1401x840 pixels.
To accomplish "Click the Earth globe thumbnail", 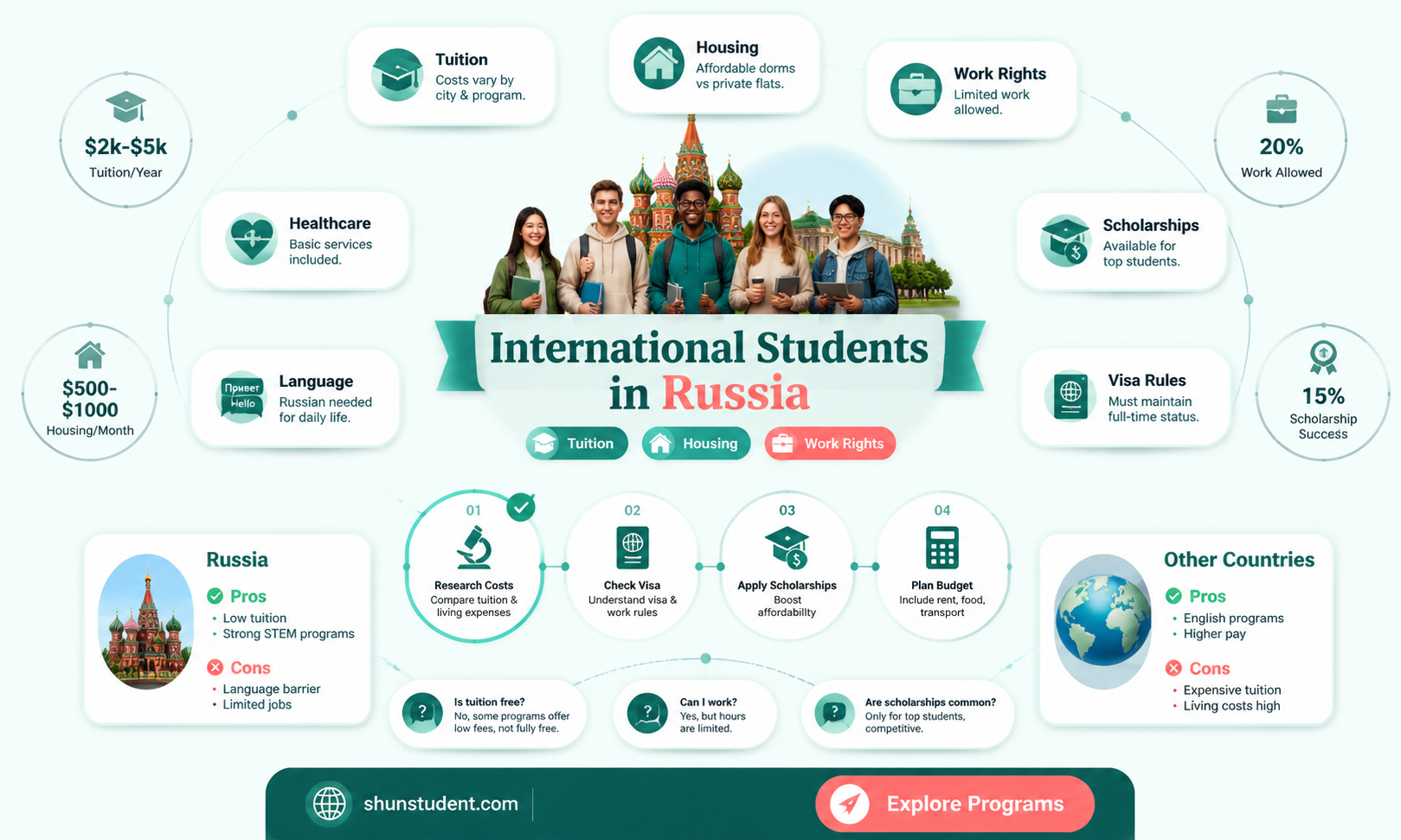I will coord(1103,621).
